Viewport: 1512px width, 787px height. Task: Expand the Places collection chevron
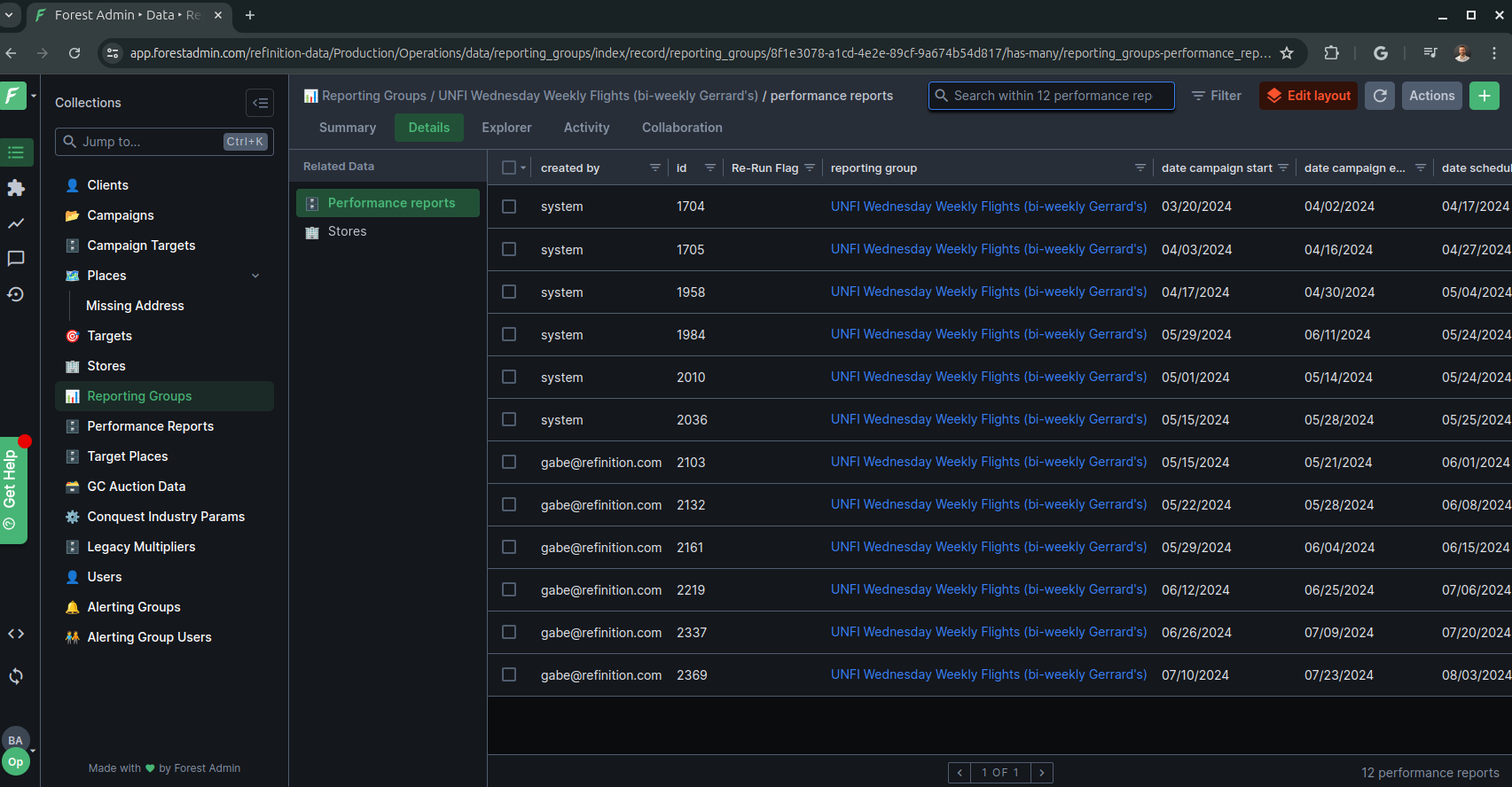pyautogui.click(x=255, y=276)
